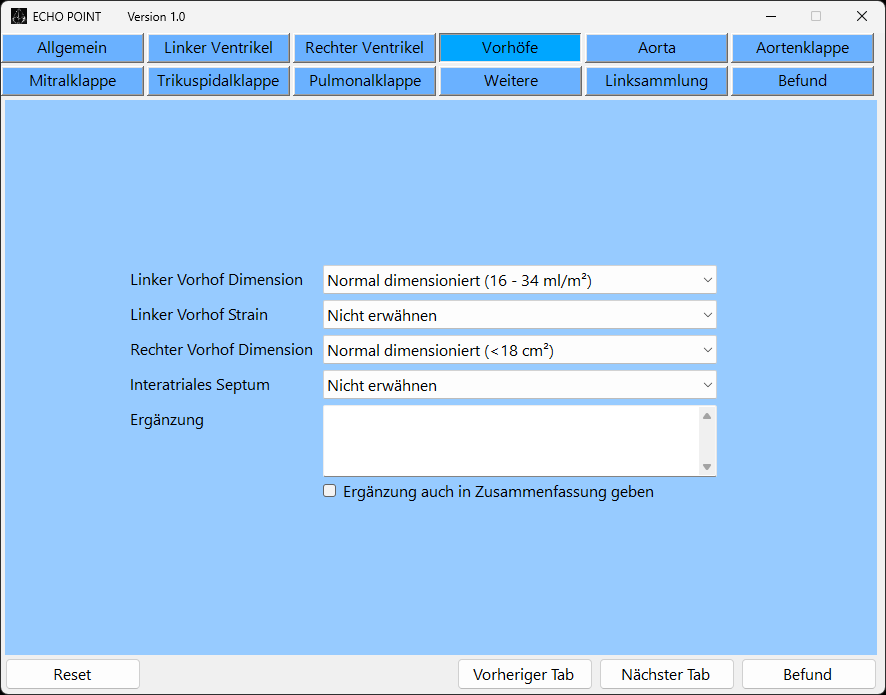This screenshot has width=886, height=695.
Task: Open Rechter Vorhof Dimension dropdown
Action: 519,350
